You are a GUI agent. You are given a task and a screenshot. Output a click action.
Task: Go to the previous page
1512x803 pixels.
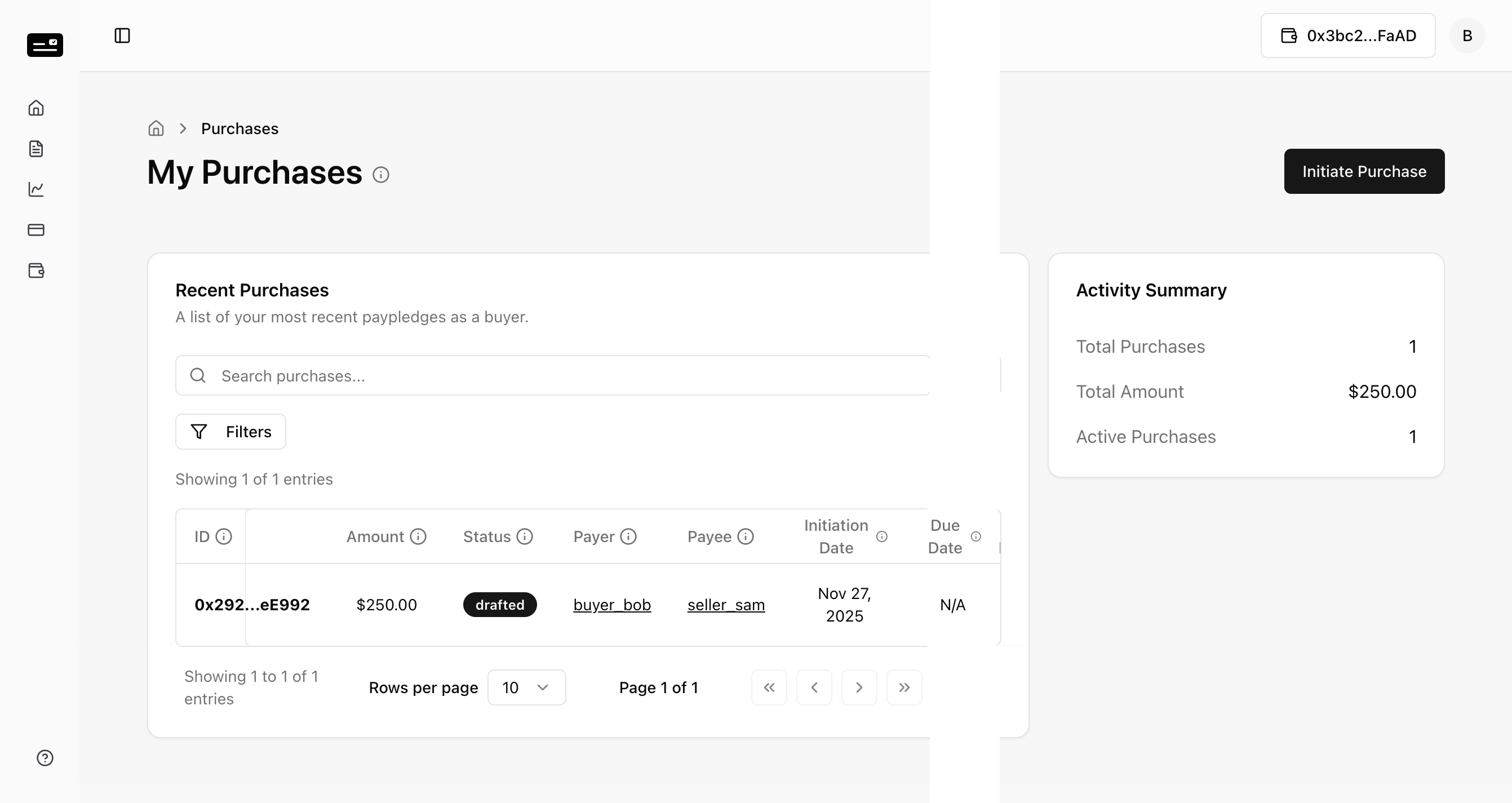pos(814,687)
